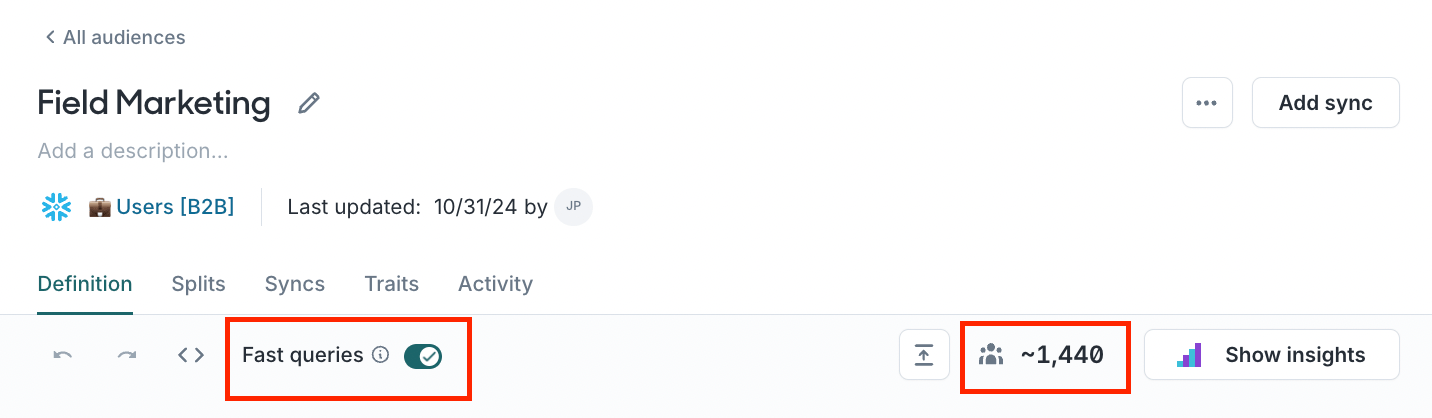Image resolution: width=1432 pixels, height=418 pixels.
Task: Open the code view brackets icon
Action: (x=191, y=355)
